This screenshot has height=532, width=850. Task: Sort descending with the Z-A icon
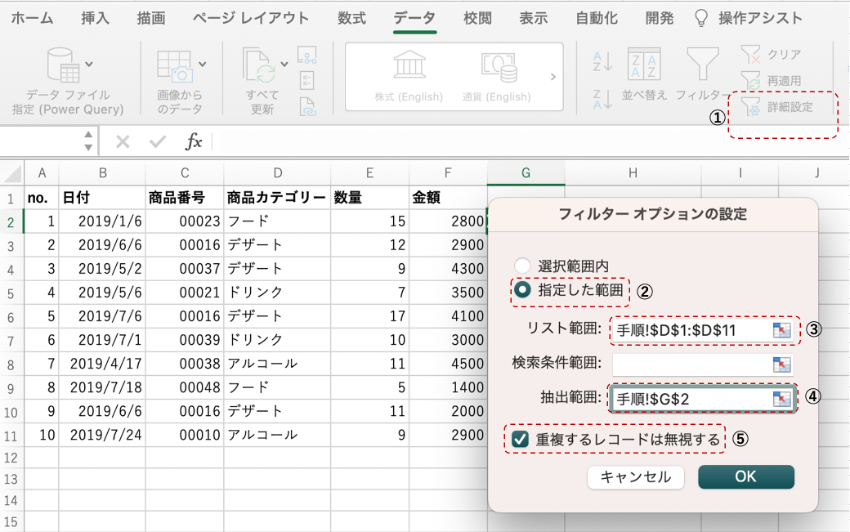click(x=602, y=99)
